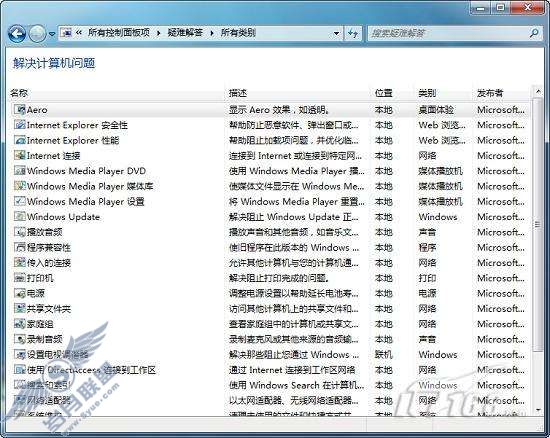
Task: Click description 显示 Aero 效果，如透明。
Action: coord(279,110)
